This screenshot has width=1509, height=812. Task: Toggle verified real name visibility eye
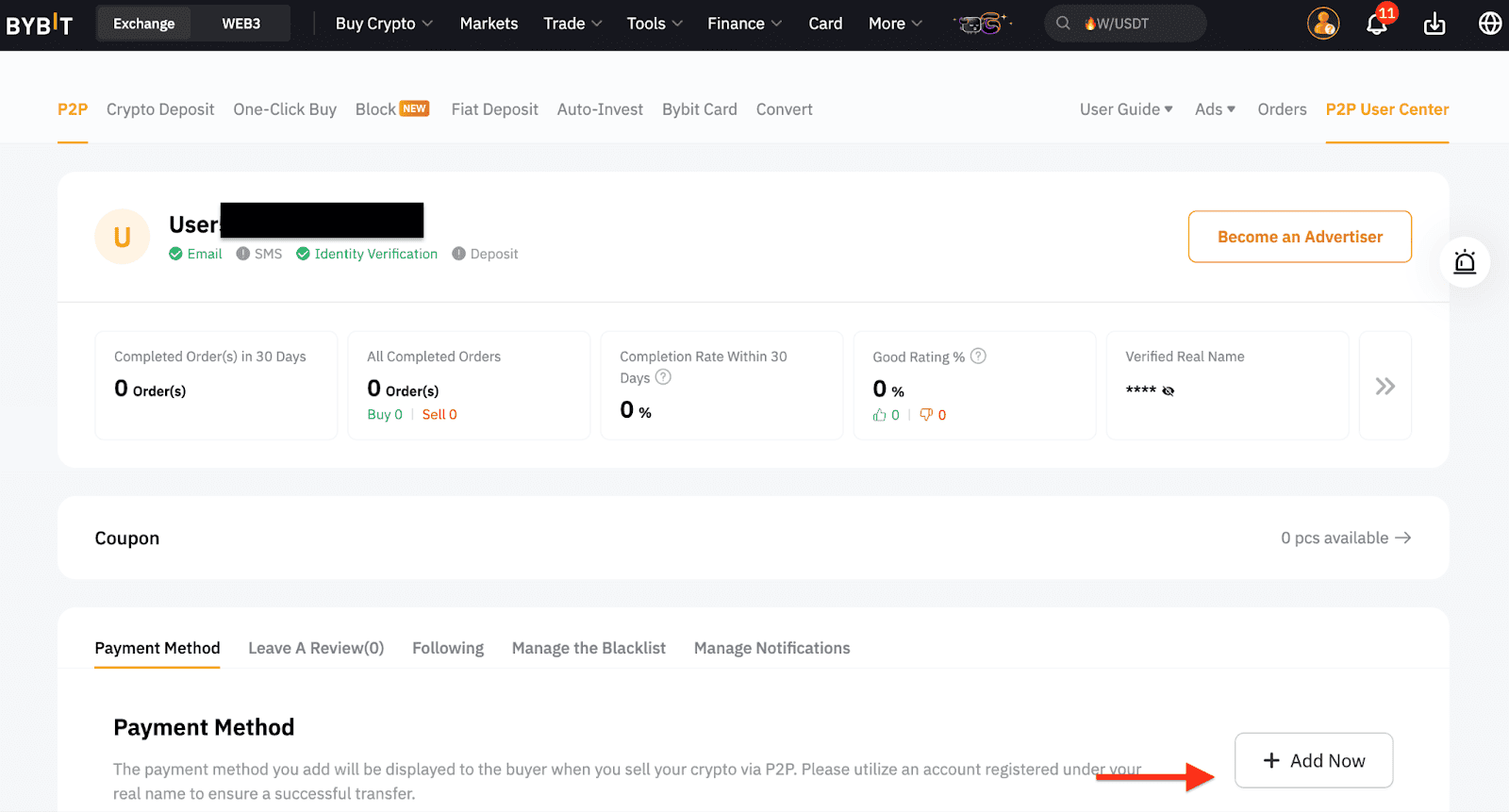(x=1169, y=390)
